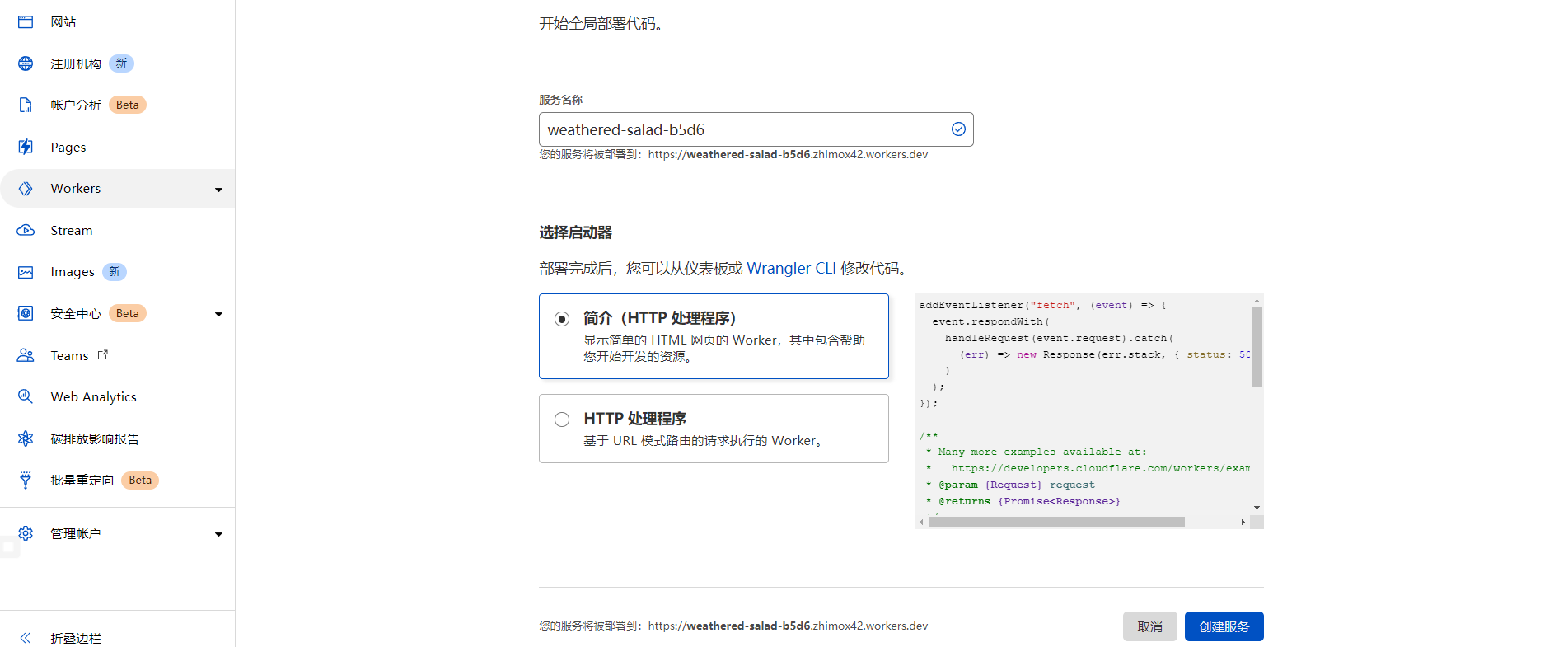
Task: Open Teams in the sidebar
Action: coord(69,356)
